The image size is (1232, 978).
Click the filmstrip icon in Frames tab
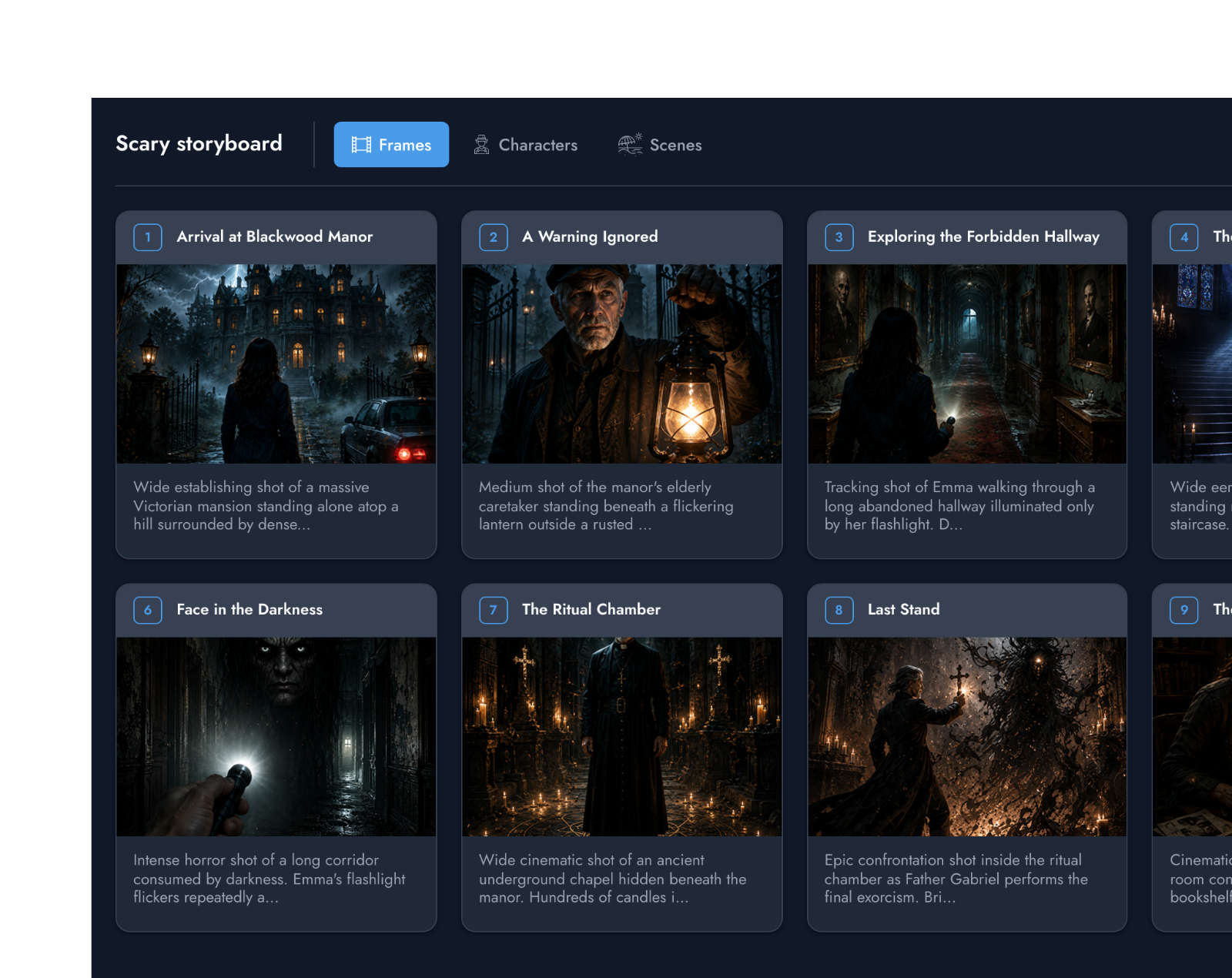tap(361, 145)
